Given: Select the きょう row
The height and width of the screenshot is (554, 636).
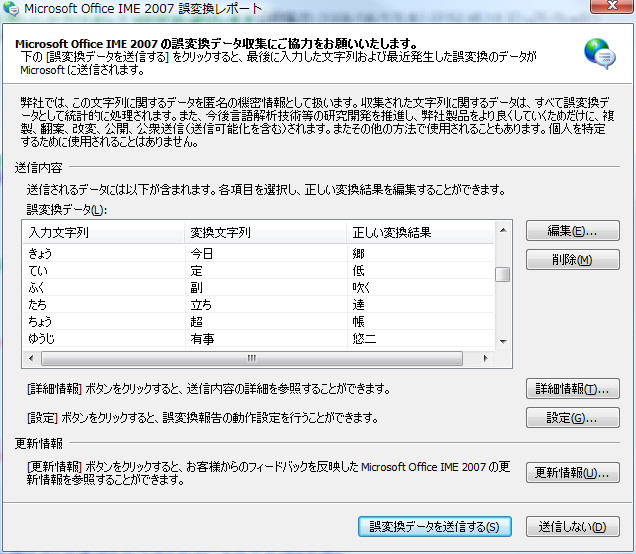Looking at the screenshot, I should [258, 253].
